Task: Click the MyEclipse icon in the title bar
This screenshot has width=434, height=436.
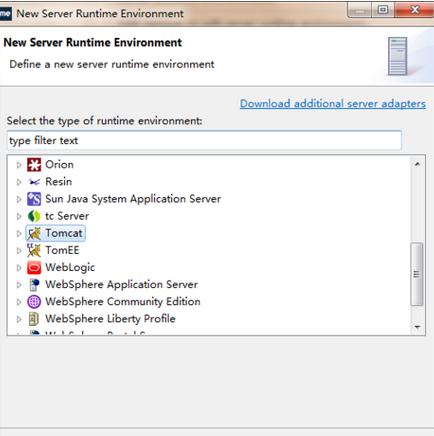Action: 5,14
